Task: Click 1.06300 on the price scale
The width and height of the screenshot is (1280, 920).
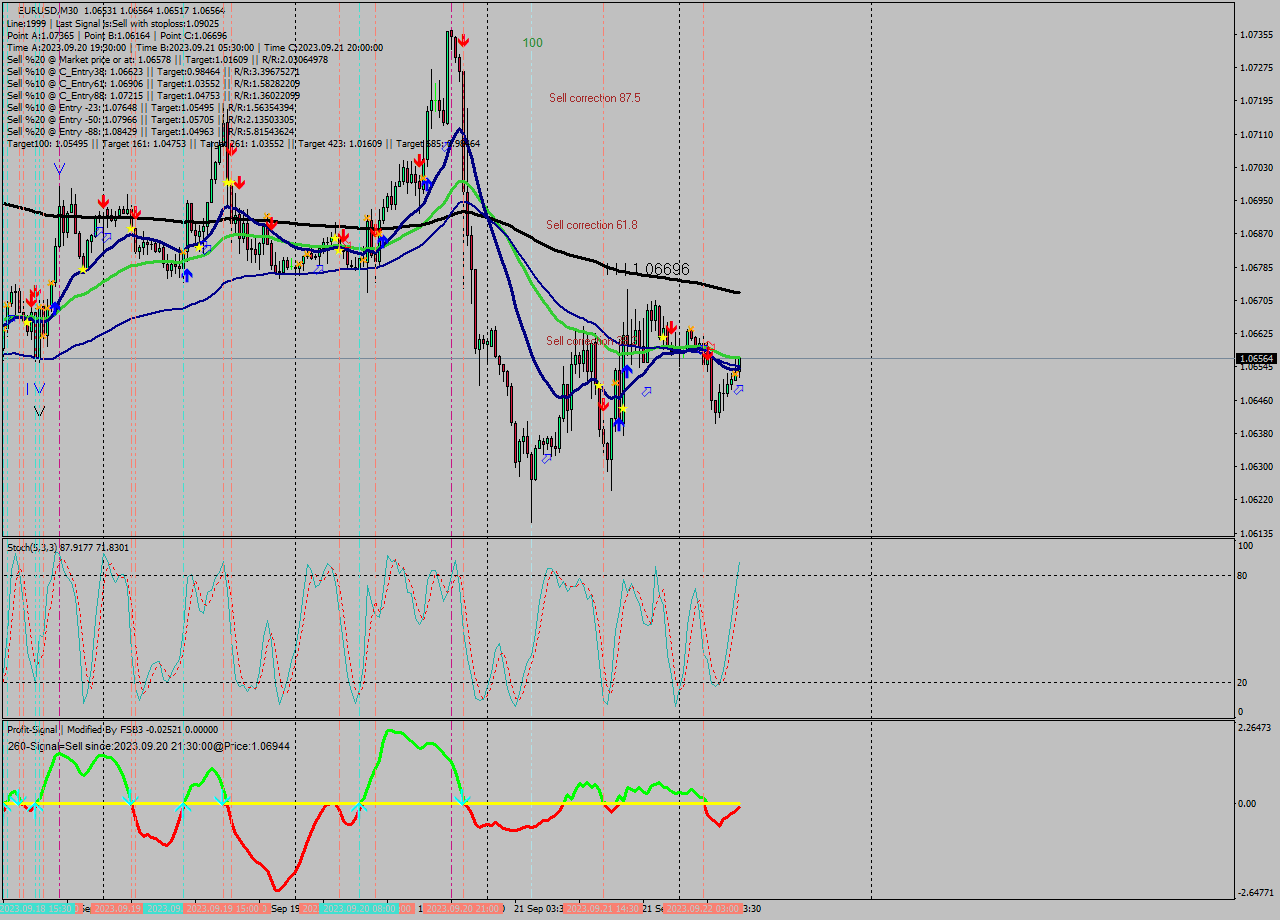Action: click(x=1256, y=466)
